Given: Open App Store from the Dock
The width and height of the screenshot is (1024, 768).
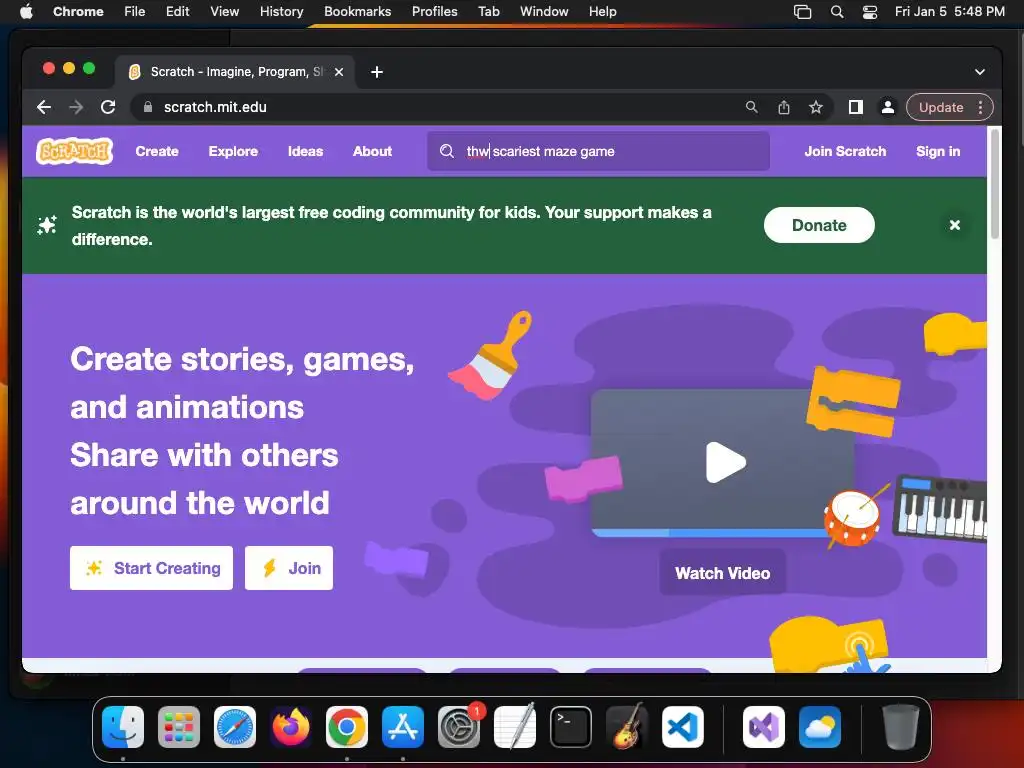Looking at the screenshot, I should 403,727.
